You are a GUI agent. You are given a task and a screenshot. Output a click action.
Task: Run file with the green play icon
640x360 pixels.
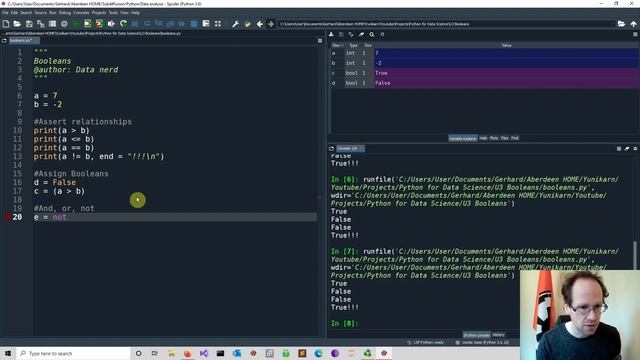(x=76, y=24)
